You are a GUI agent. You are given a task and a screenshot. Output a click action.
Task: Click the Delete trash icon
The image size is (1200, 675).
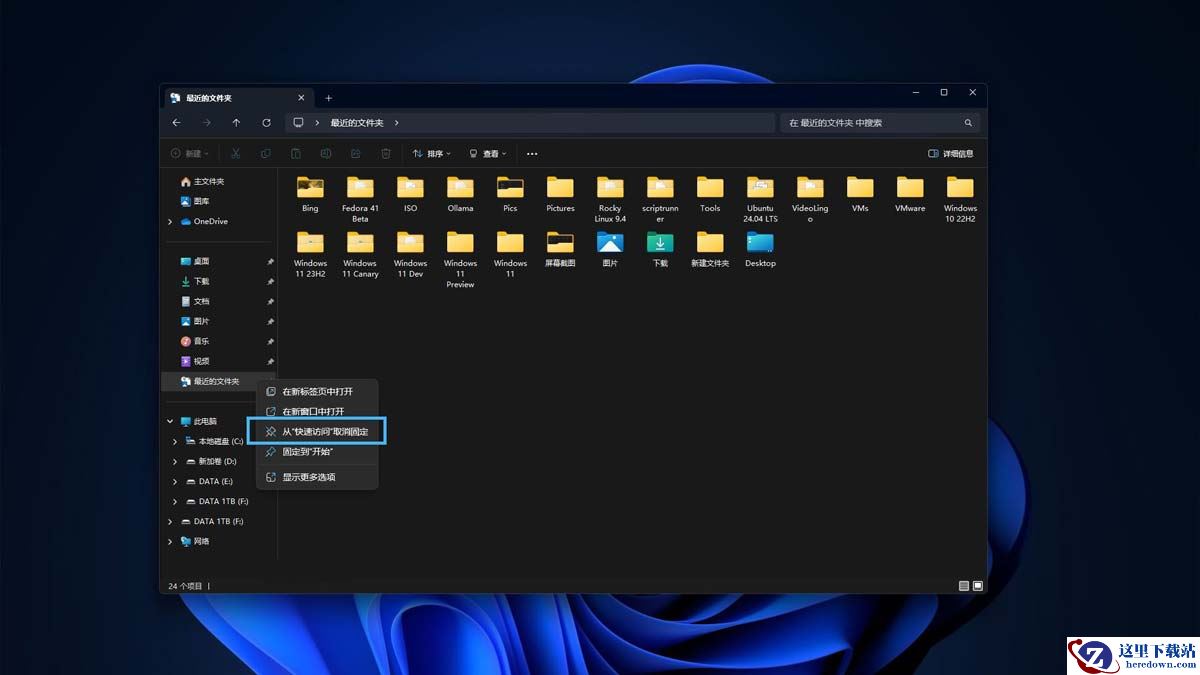click(x=386, y=154)
